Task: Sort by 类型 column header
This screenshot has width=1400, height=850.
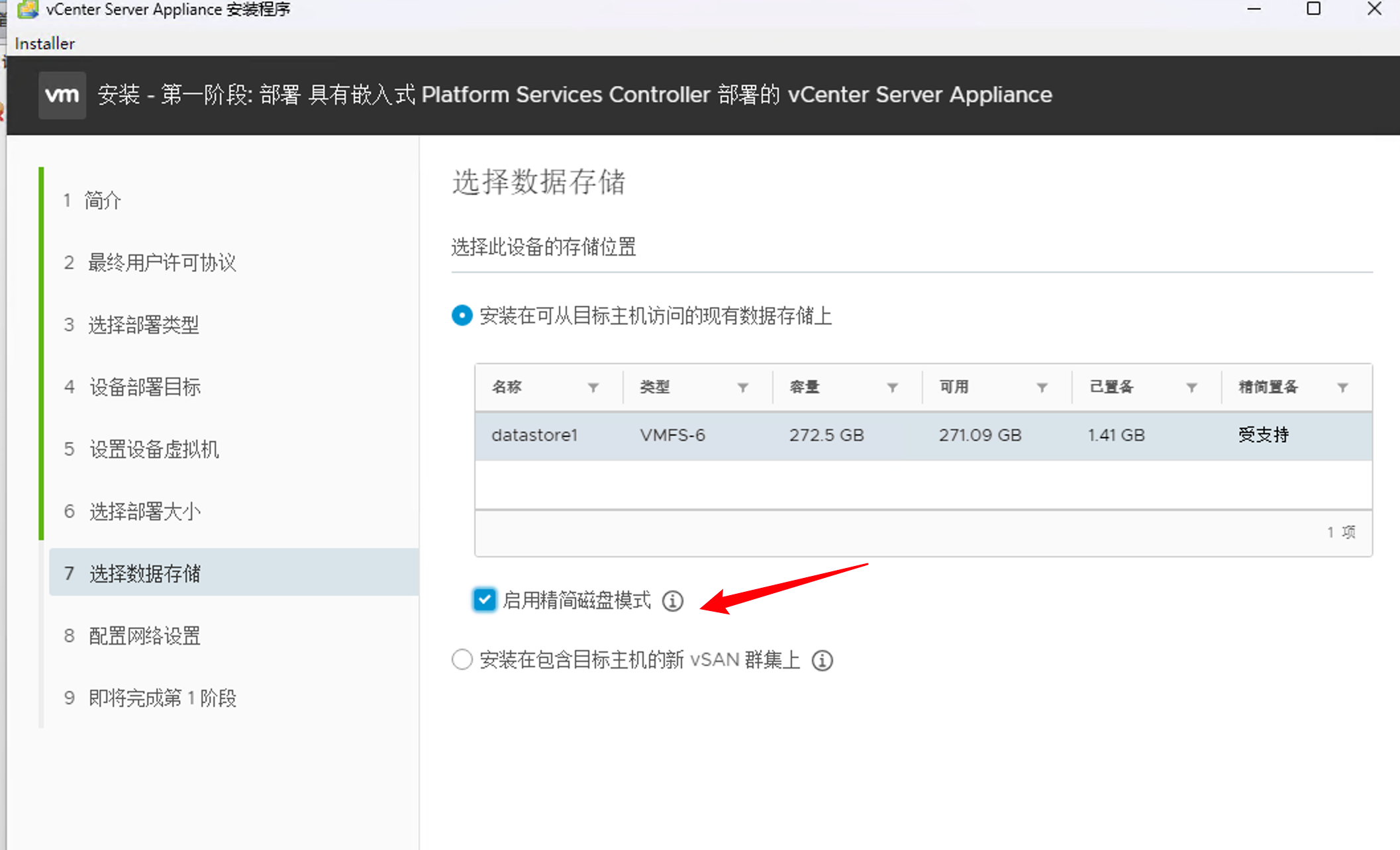Action: (655, 387)
